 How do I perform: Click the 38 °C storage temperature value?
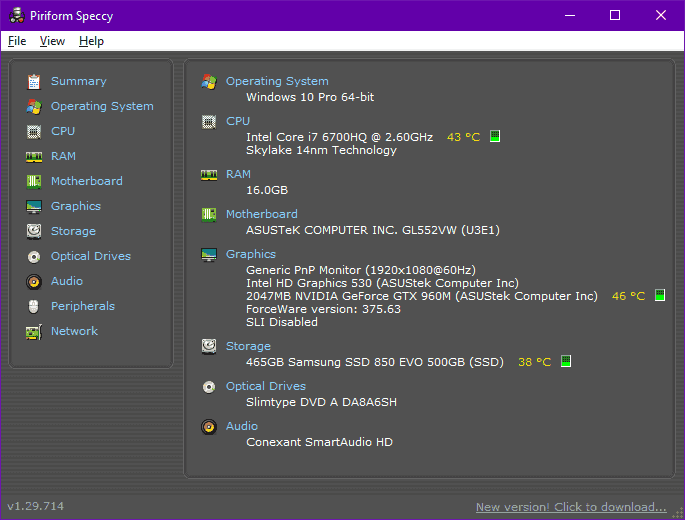534,362
